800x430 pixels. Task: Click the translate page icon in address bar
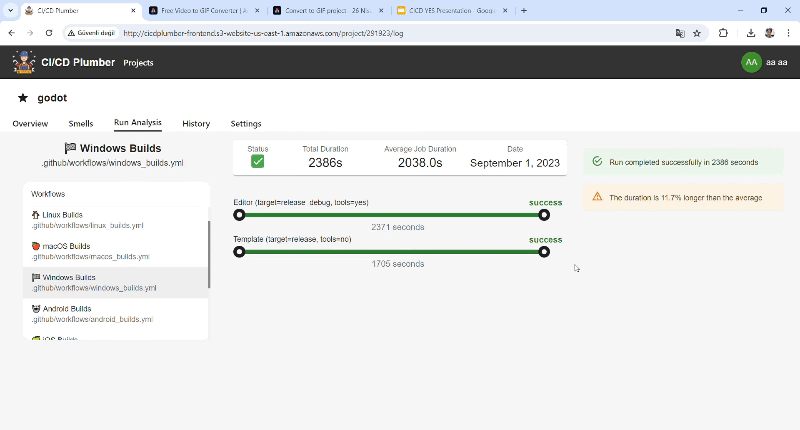(680, 33)
